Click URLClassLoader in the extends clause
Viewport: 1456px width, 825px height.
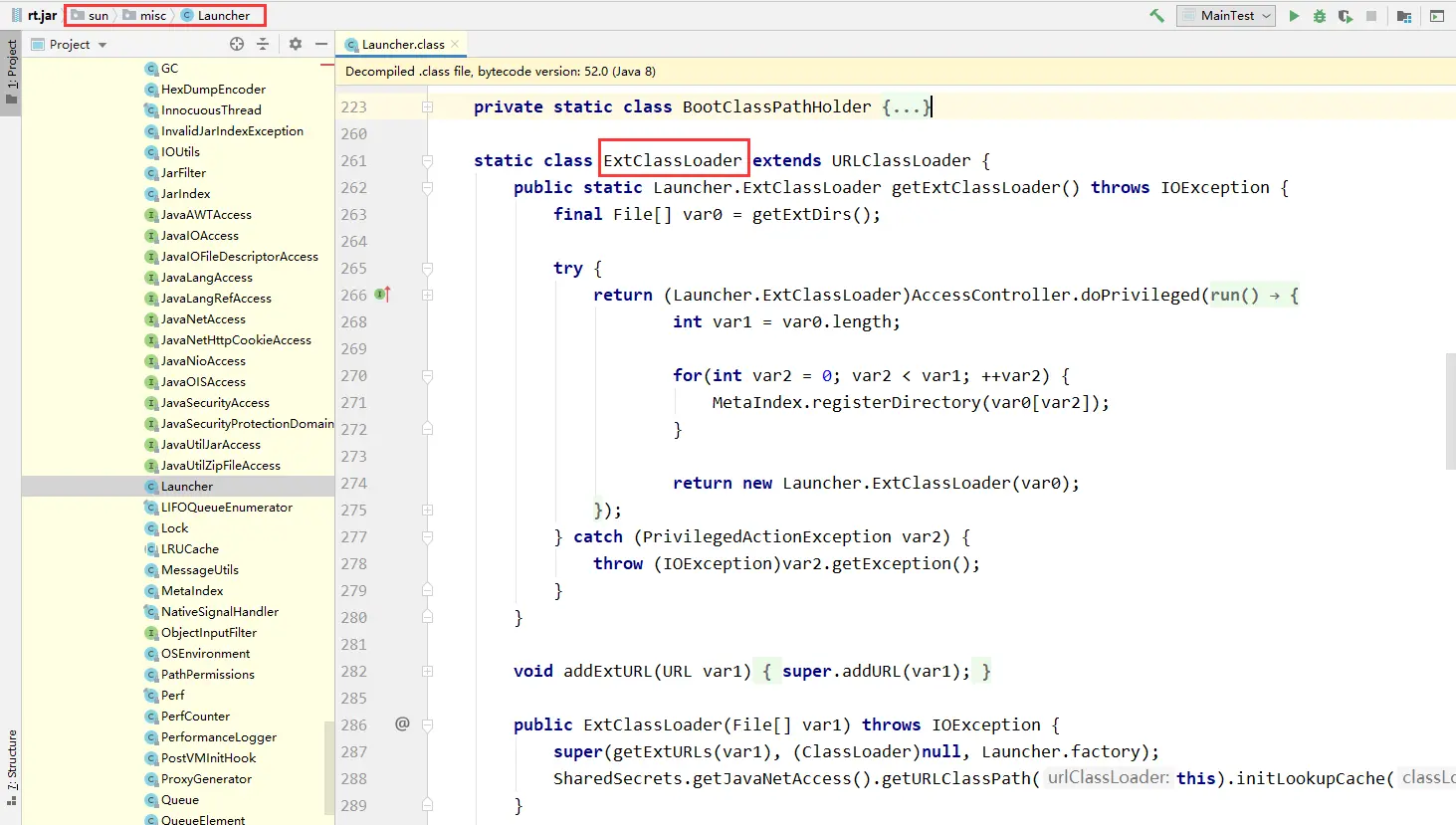tap(901, 160)
